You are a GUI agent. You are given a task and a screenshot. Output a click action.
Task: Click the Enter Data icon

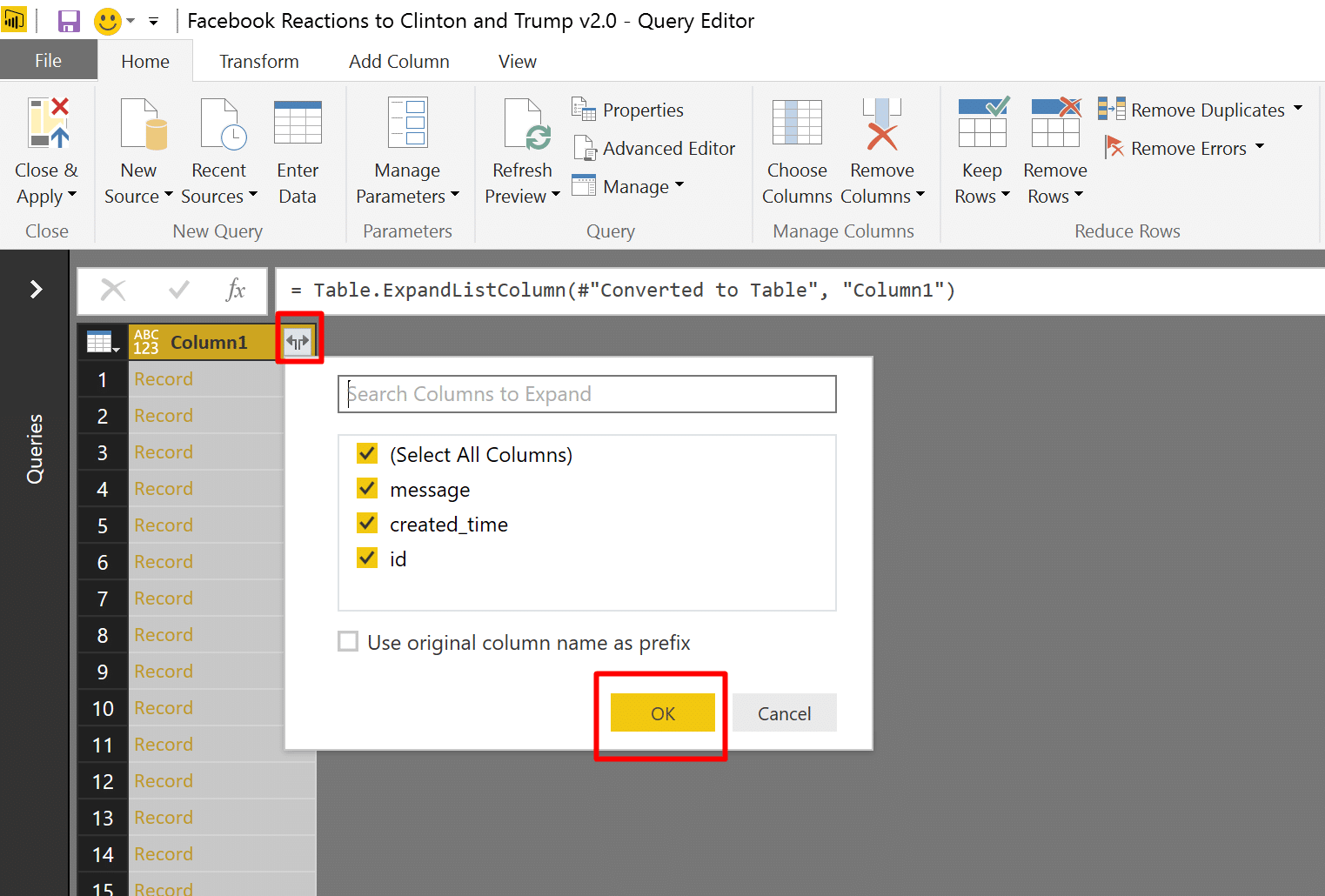click(x=298, y=123)
